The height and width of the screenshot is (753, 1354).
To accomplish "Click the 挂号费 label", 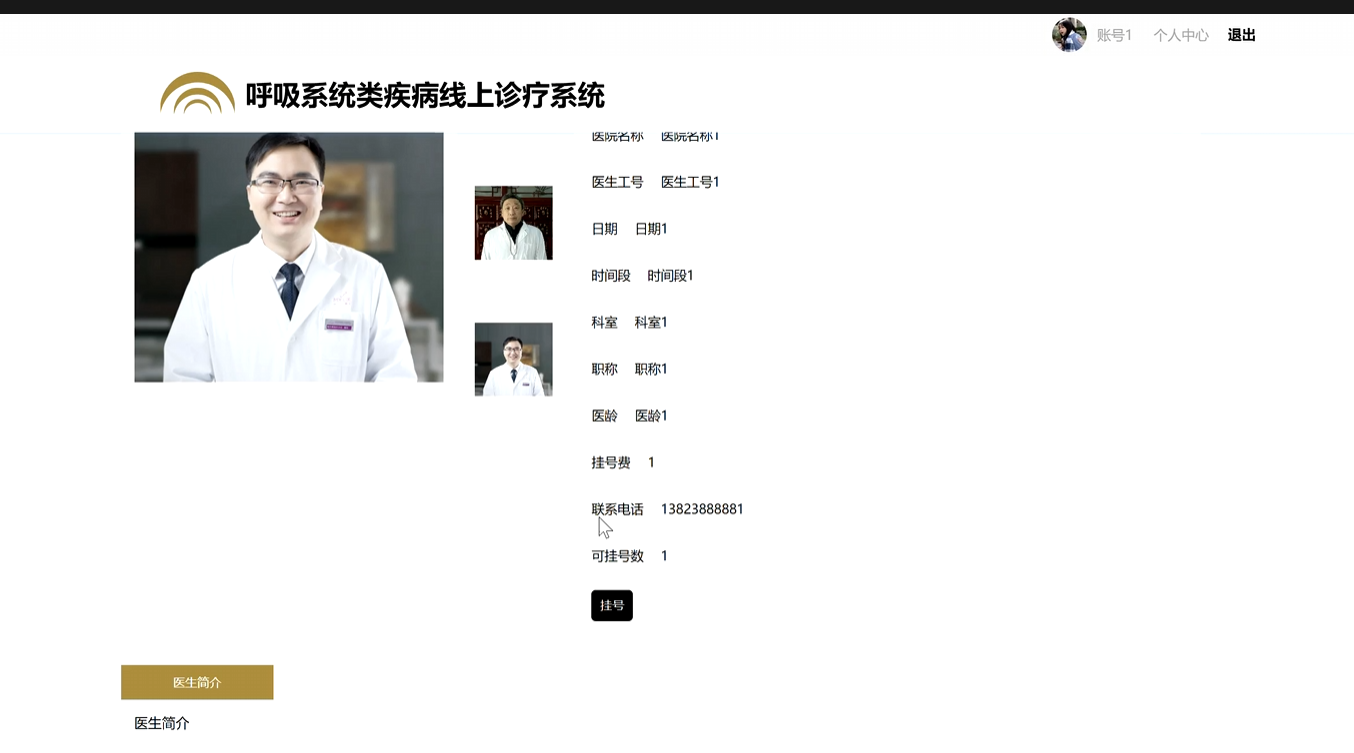I will (611, 462).
